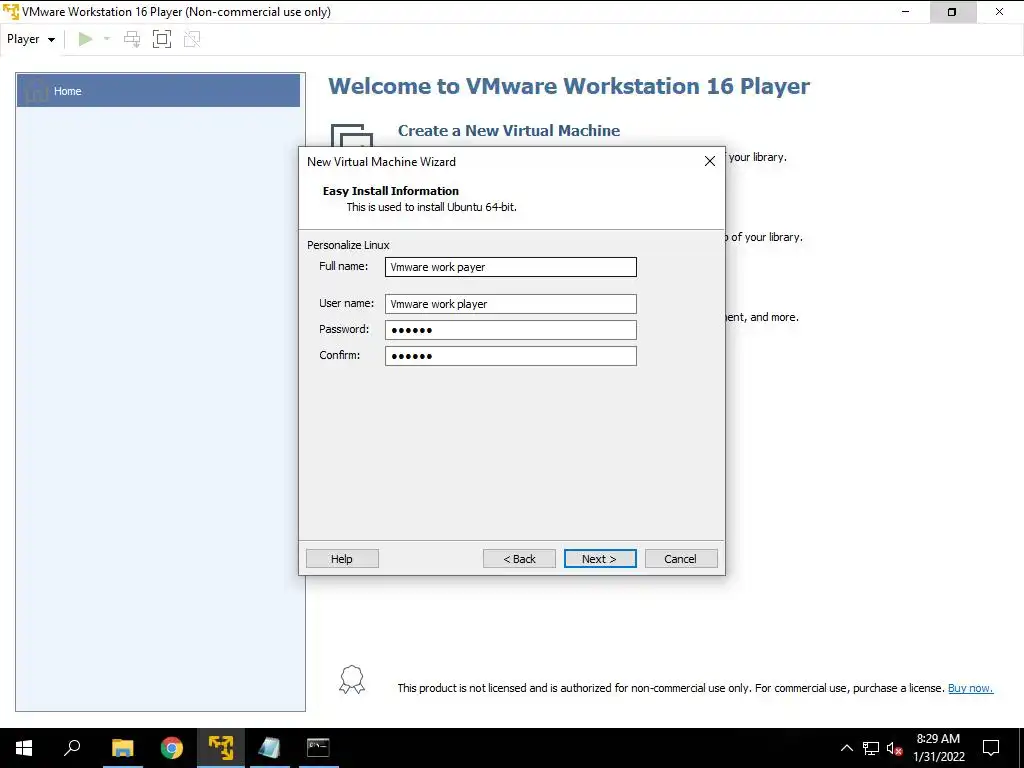
Task: Cancel the New Virtual Machine Wizard
Action: pos(680,558)
